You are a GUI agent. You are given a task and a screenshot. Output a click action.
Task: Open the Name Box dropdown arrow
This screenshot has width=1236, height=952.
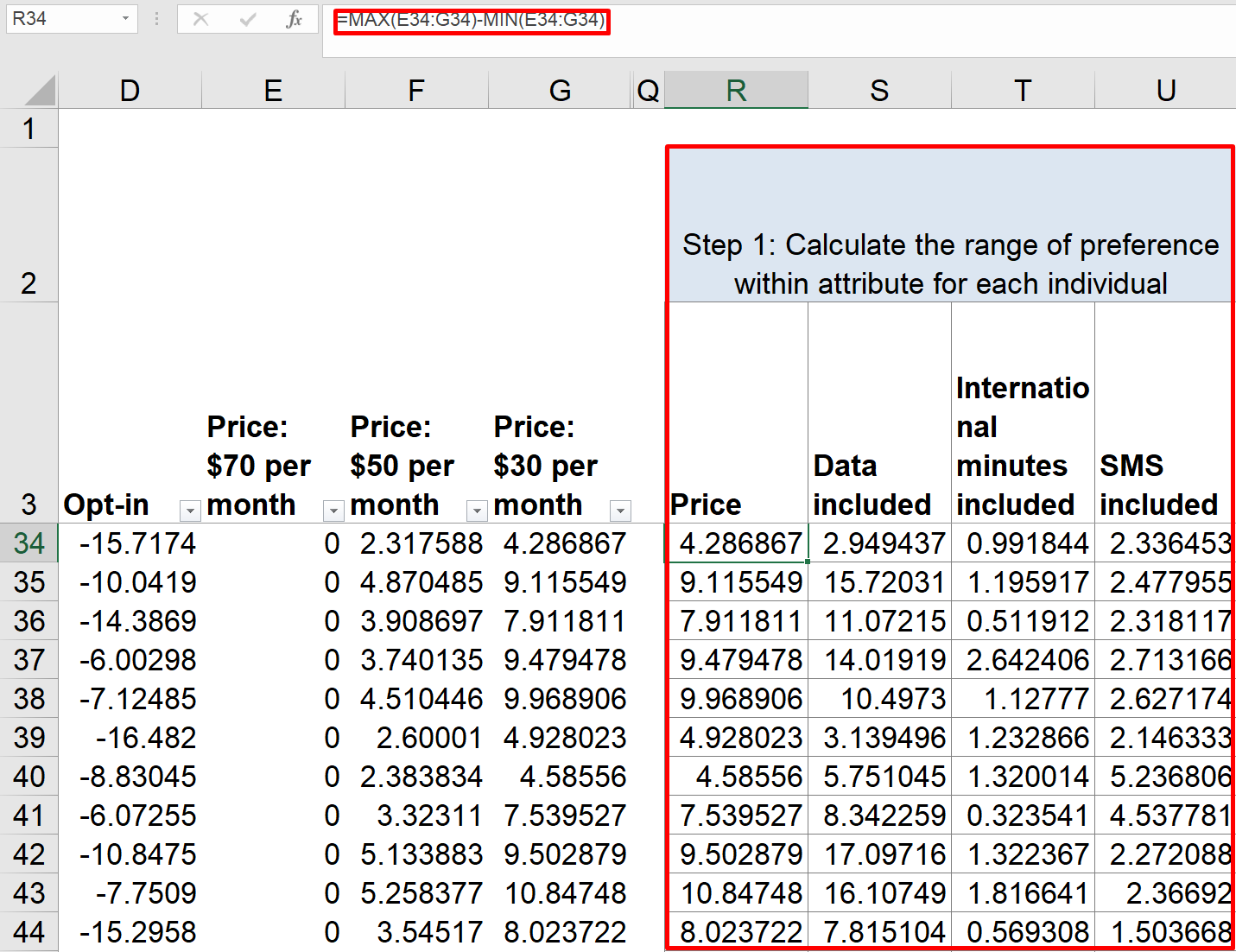[124, 19]
